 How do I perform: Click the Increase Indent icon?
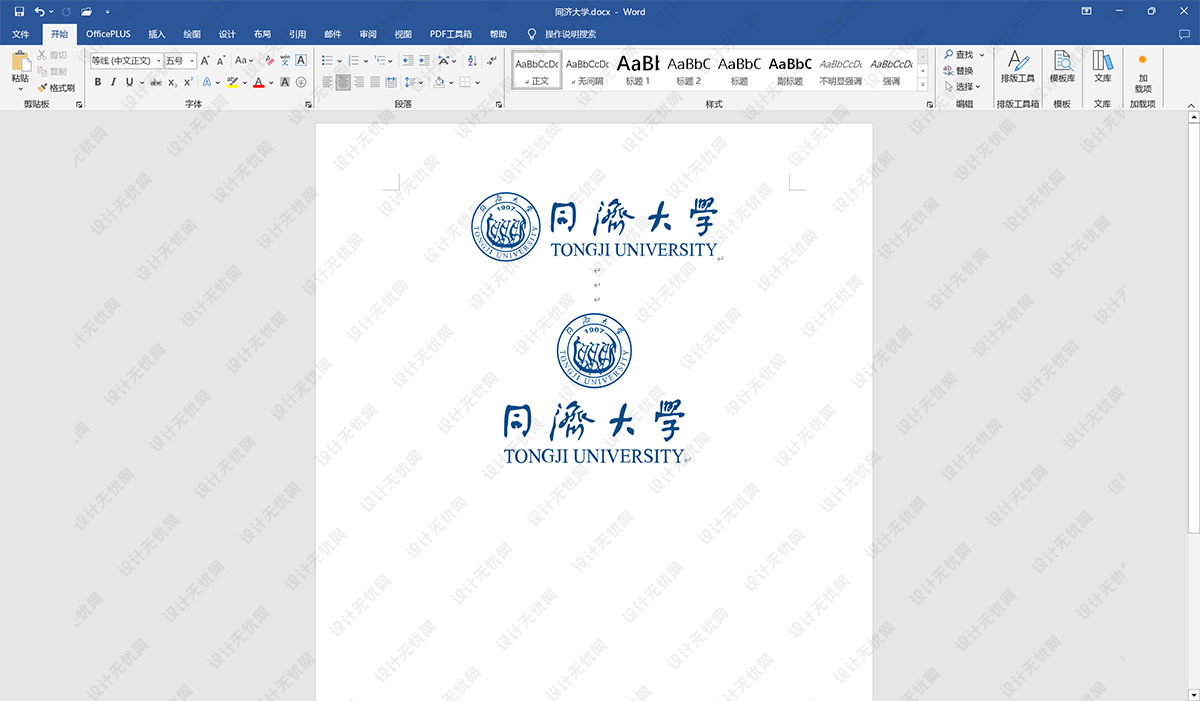425,61
